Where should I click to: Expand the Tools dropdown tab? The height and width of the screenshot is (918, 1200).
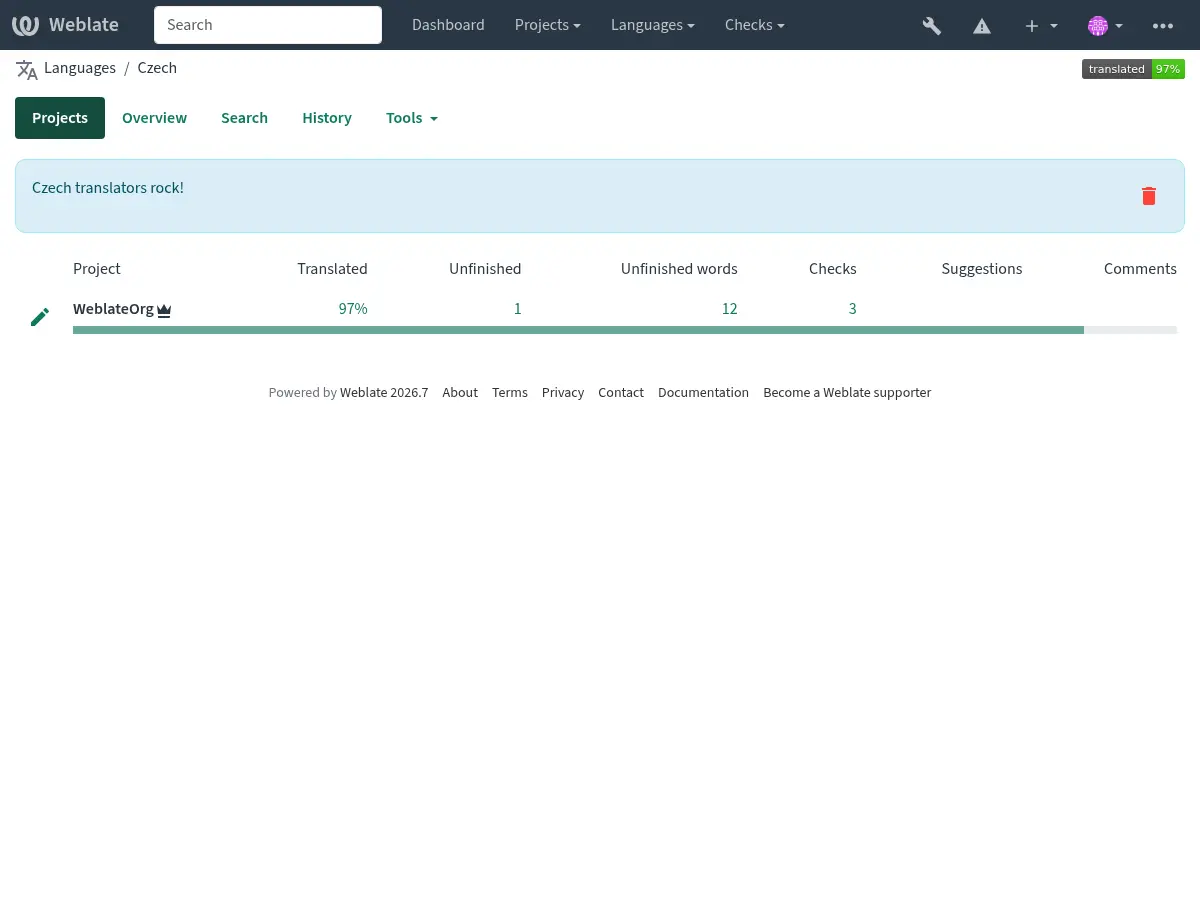point(412,118)
